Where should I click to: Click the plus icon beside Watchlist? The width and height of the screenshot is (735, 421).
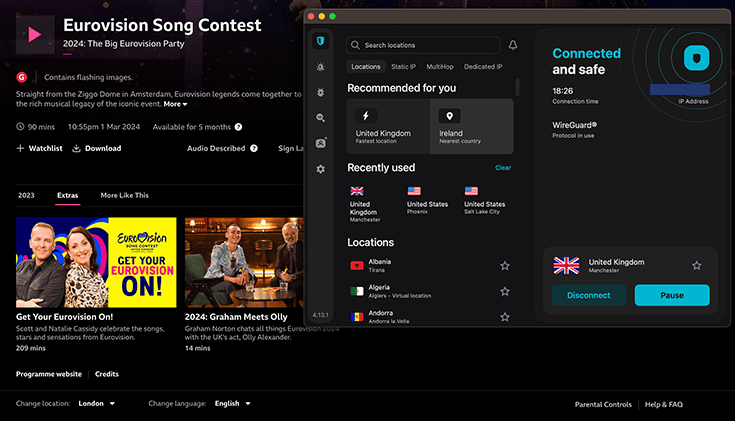click(x=20, y=148)
